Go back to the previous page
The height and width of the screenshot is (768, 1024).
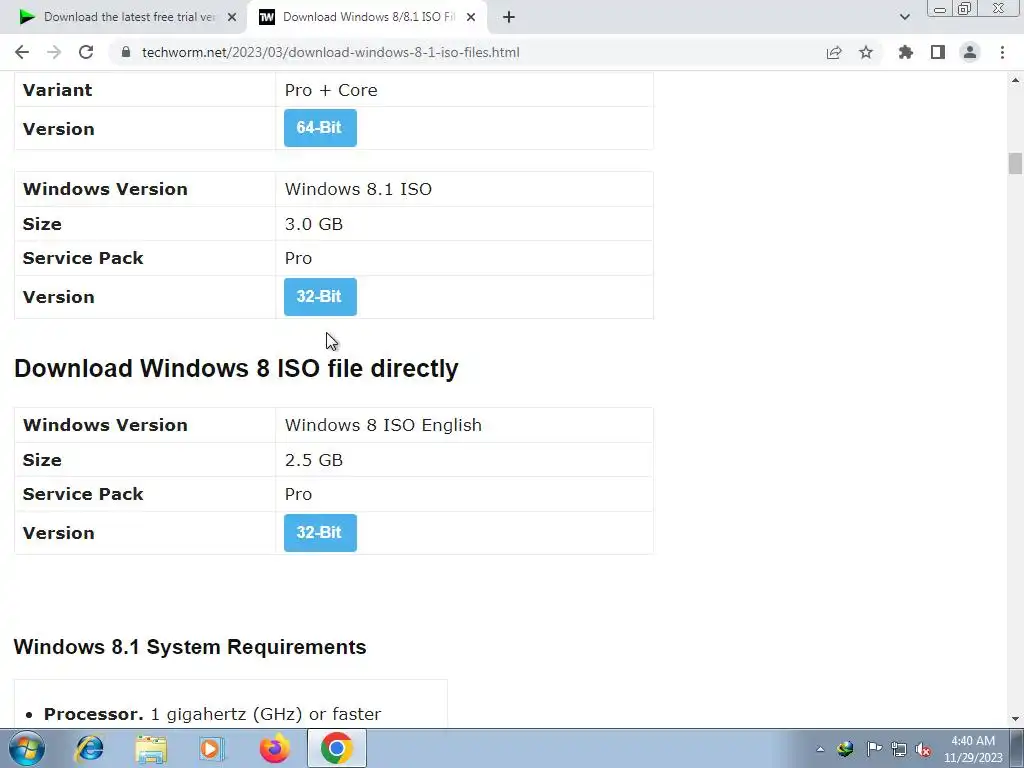coord(22,52)
